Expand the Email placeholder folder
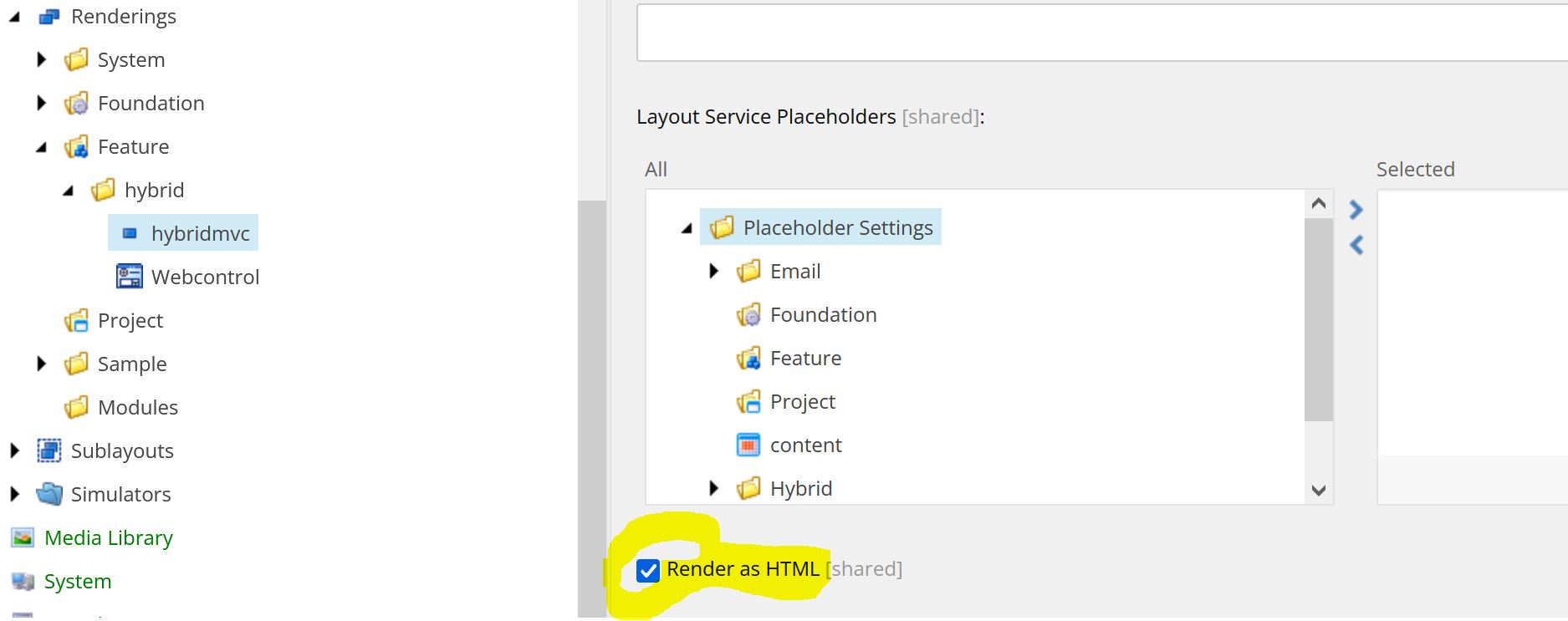 pyautogui.click(x=714, y=271)
